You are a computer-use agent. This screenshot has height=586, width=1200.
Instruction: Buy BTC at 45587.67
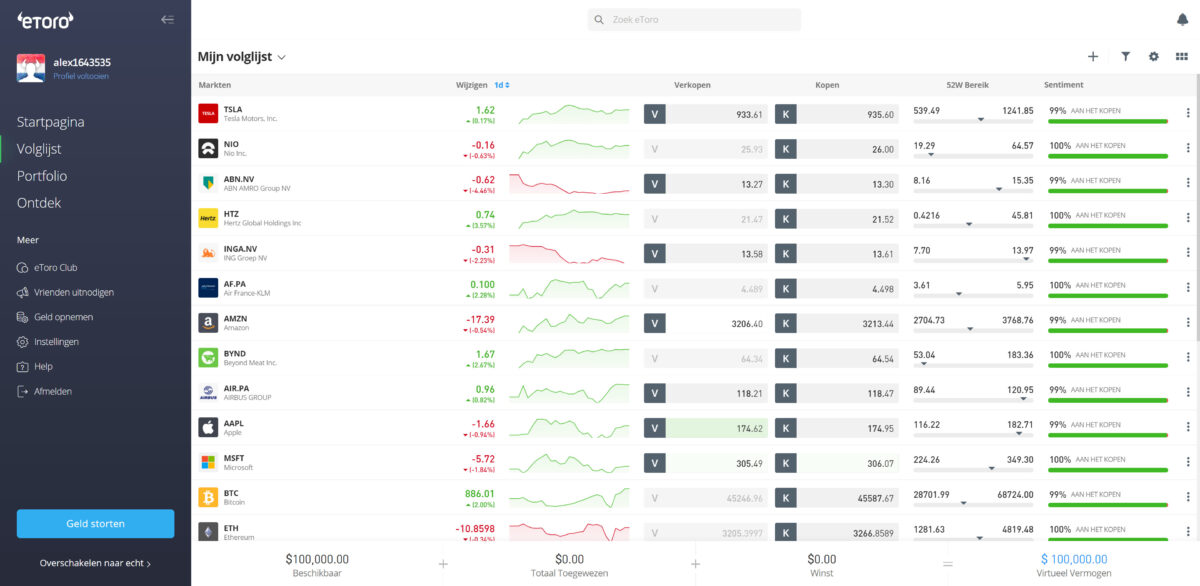pyautogui.click(x=837, y=497)
